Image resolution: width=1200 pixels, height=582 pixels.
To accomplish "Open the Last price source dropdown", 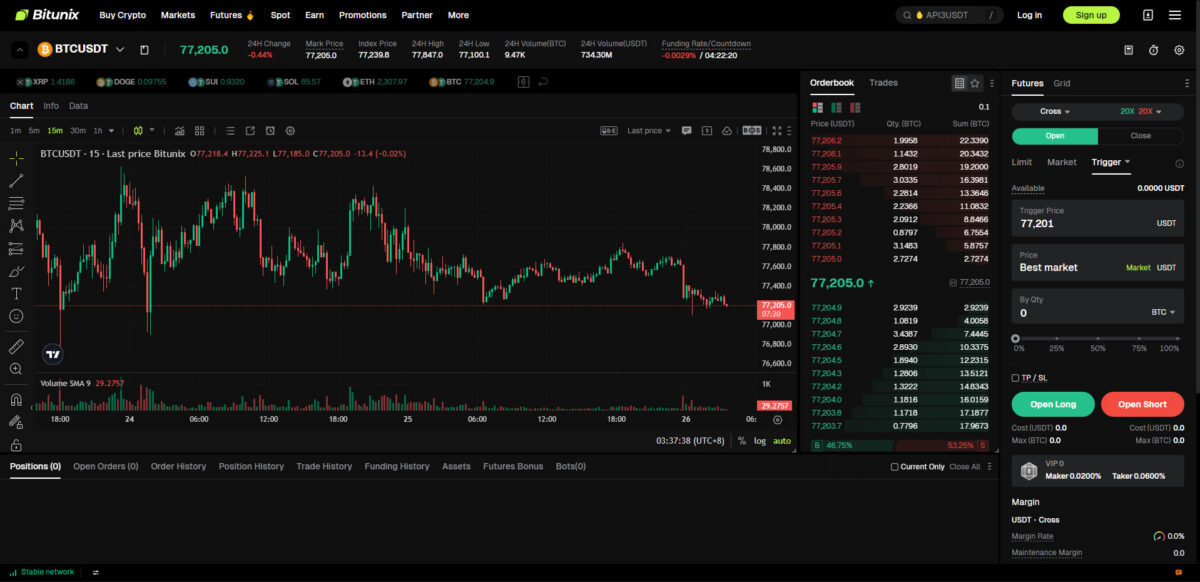I will point(650,130).
